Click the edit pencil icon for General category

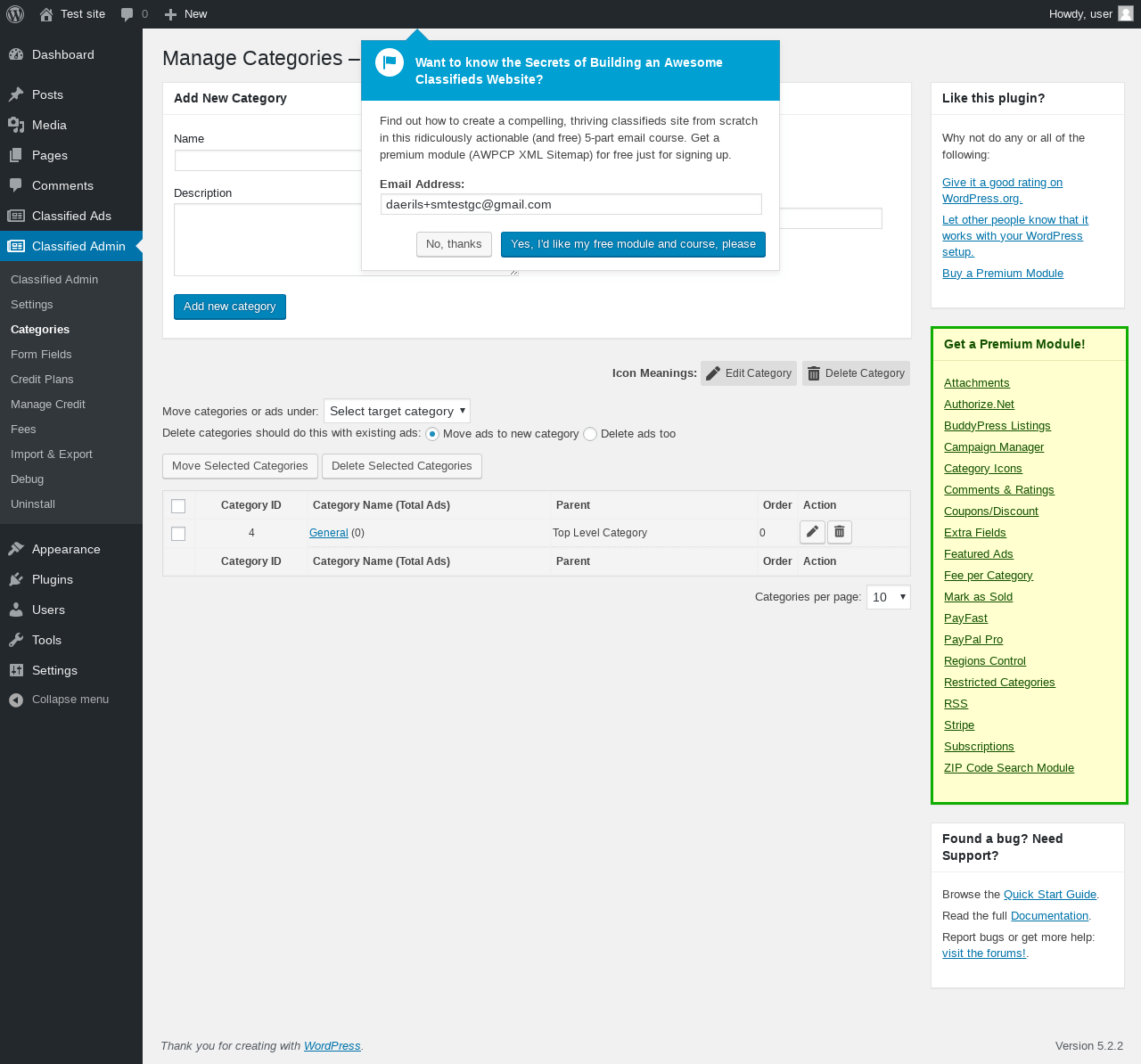pos(812,532)
